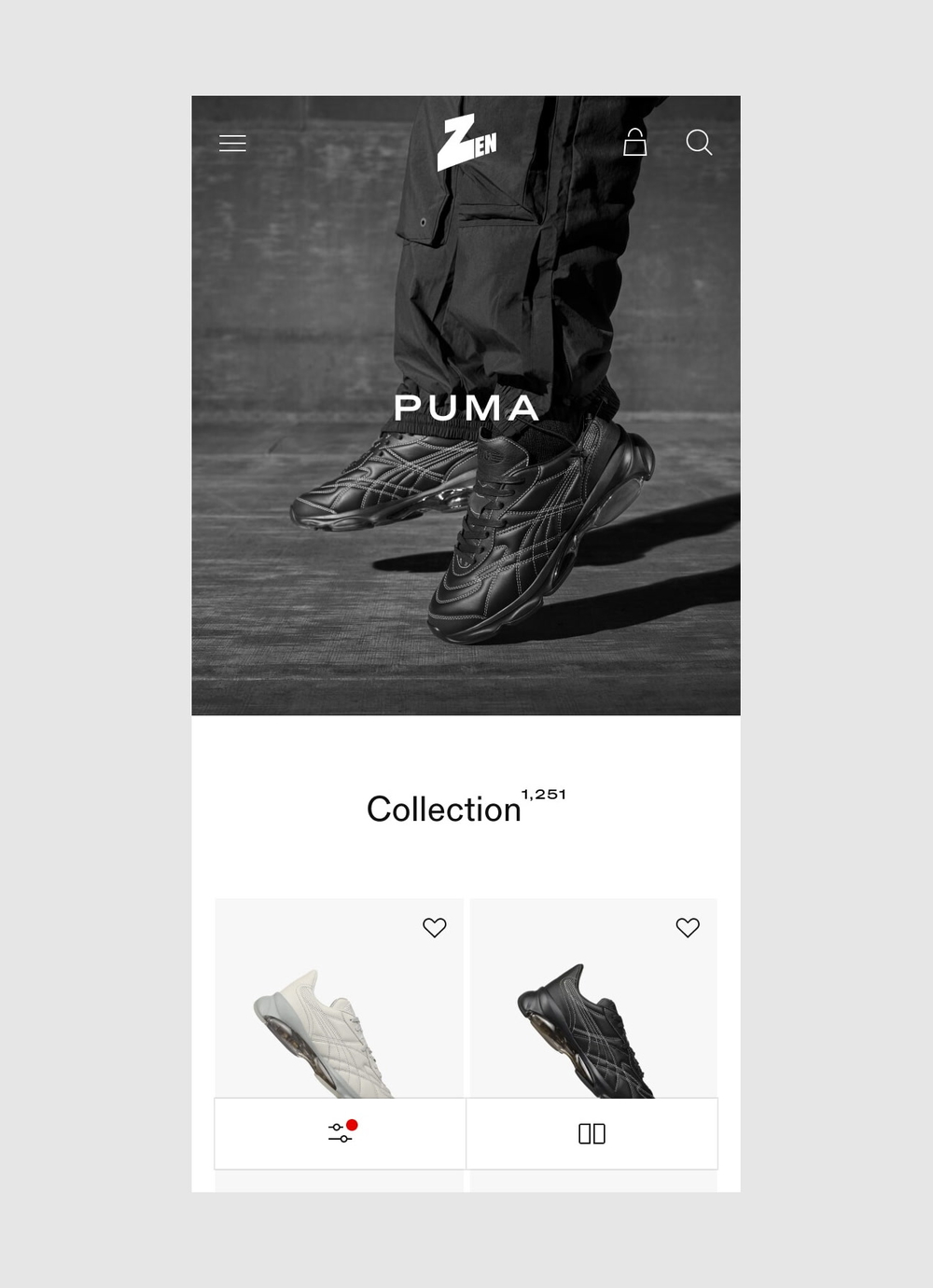
Task: Open the product card below black sneaker
Action: [x=593, y=1181]
